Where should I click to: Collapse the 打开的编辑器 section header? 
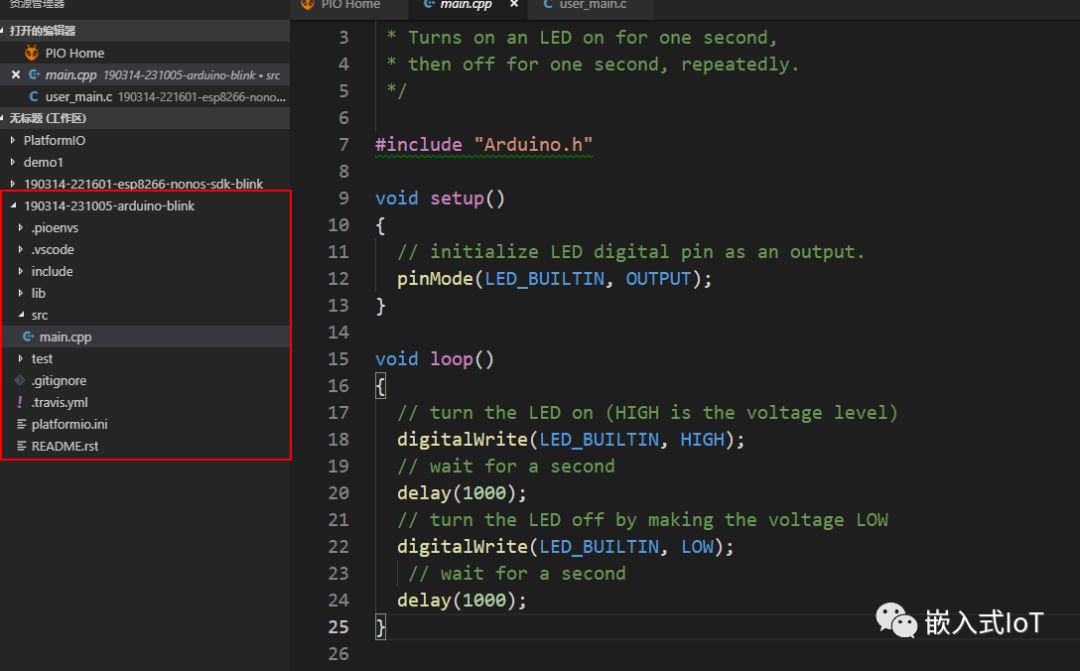coord(42,31)
